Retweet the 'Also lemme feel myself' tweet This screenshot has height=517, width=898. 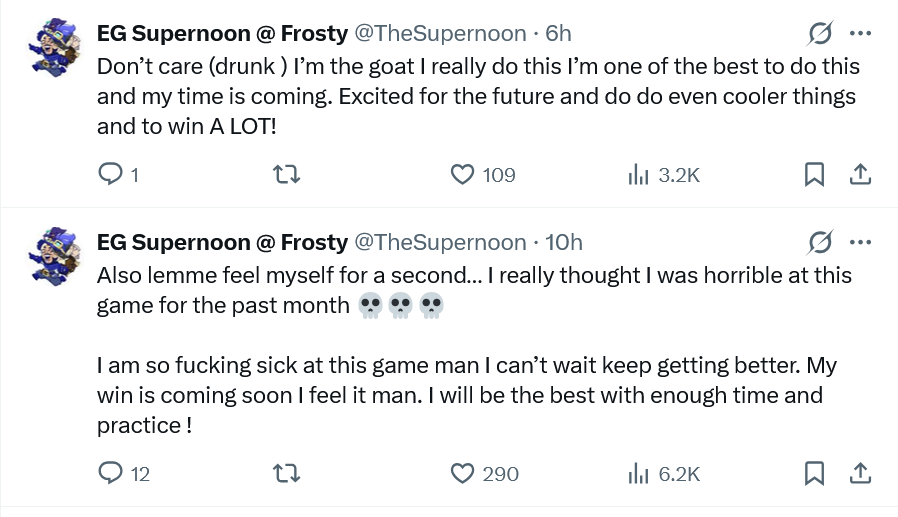point(286,473)
